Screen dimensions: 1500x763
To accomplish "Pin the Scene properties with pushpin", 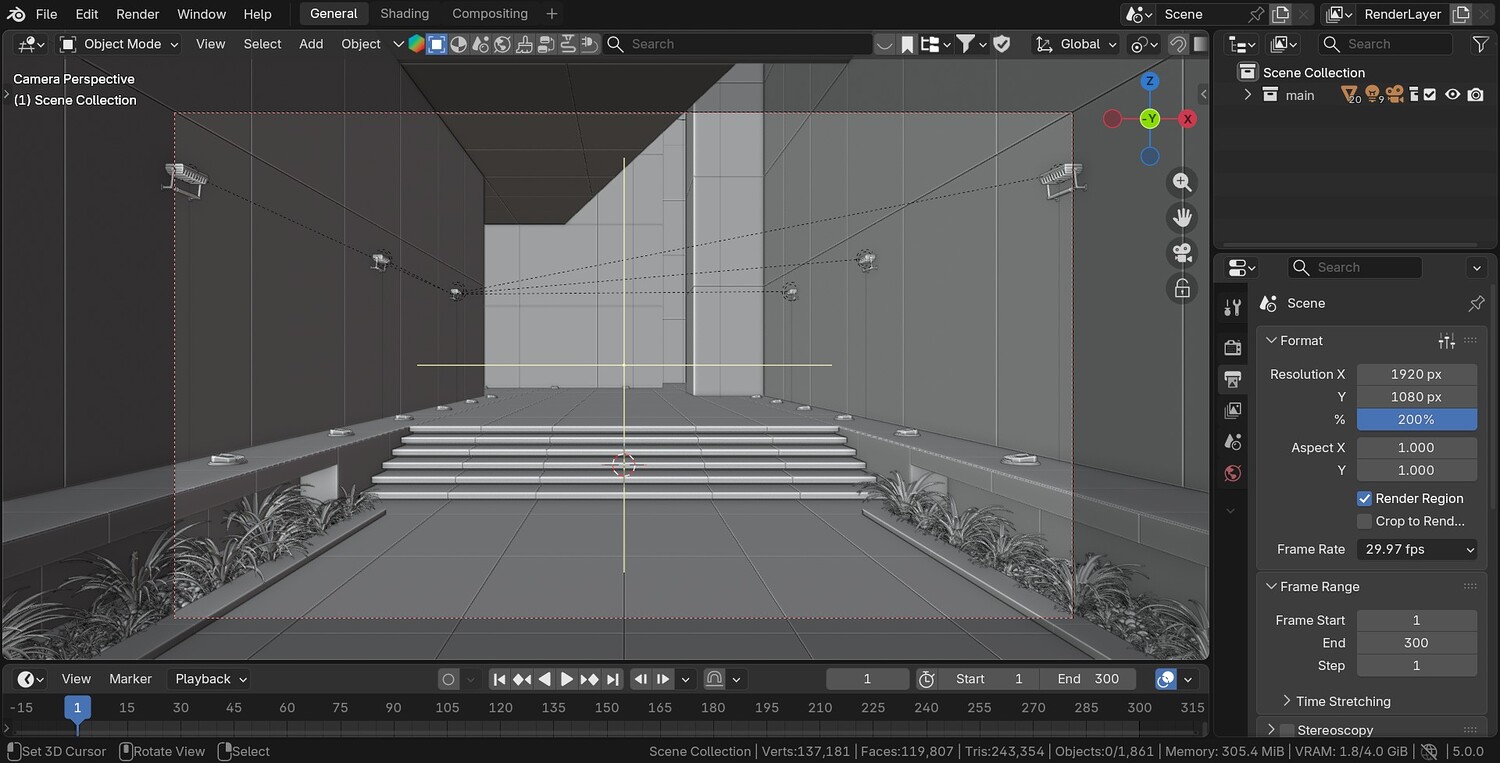I will pyautogui.click(x=1476, y=303).
